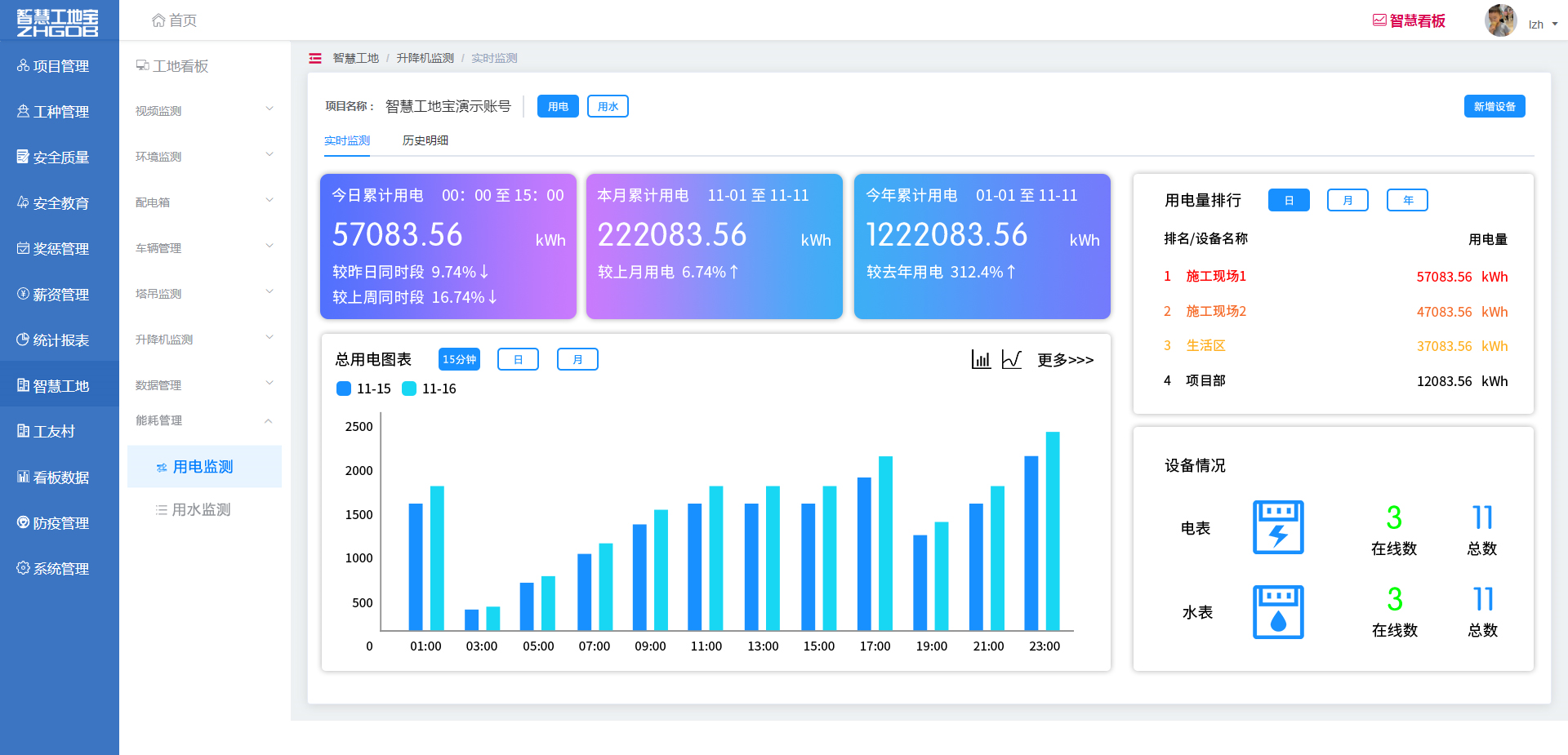
Task: Select 用电 toggle button
Action: point(558,106)
